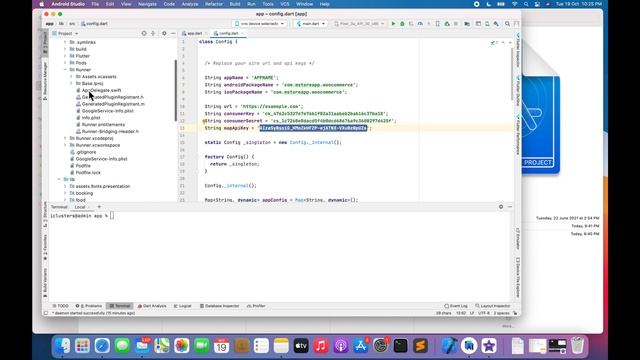The image size is (640, 360).
Task: Open Terminal app in the dock
Action: pyautogui.click(x=400, y=346)
